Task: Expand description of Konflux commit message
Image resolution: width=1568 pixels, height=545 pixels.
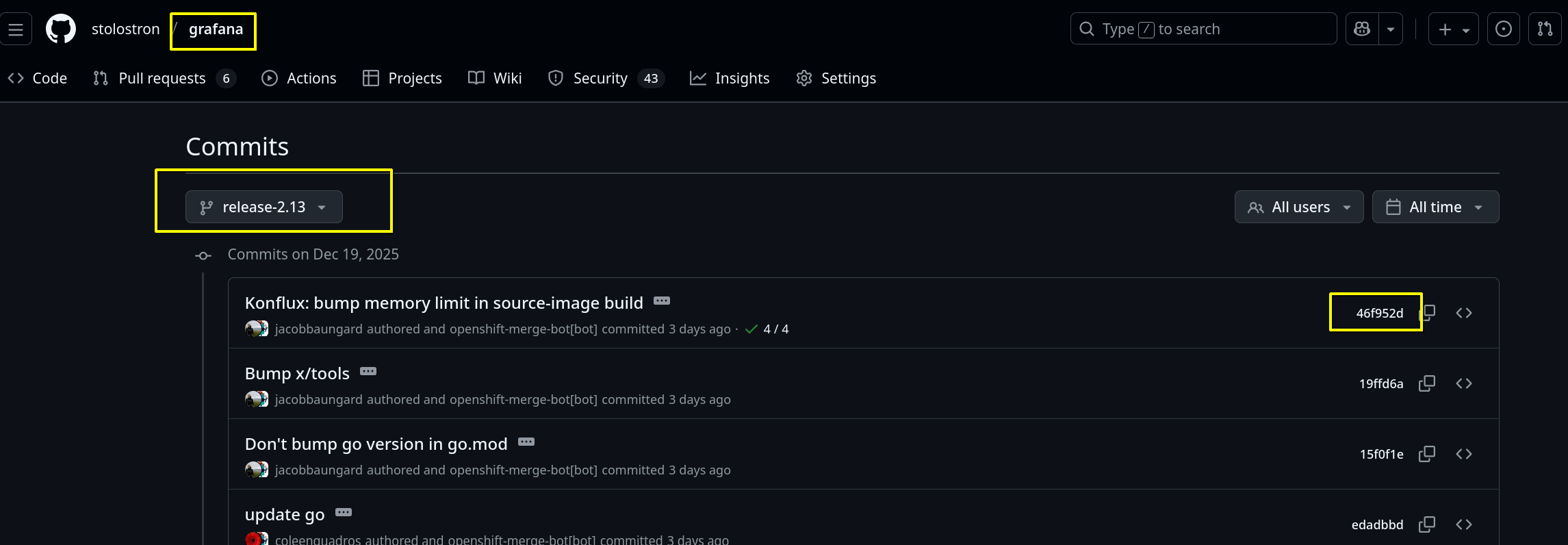Action: tap(662, 301)
